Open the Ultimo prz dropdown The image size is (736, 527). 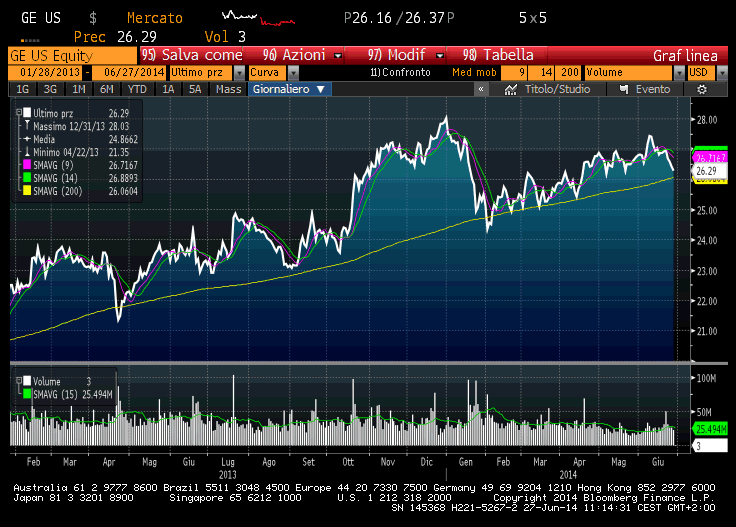click(x=239, y=73)
